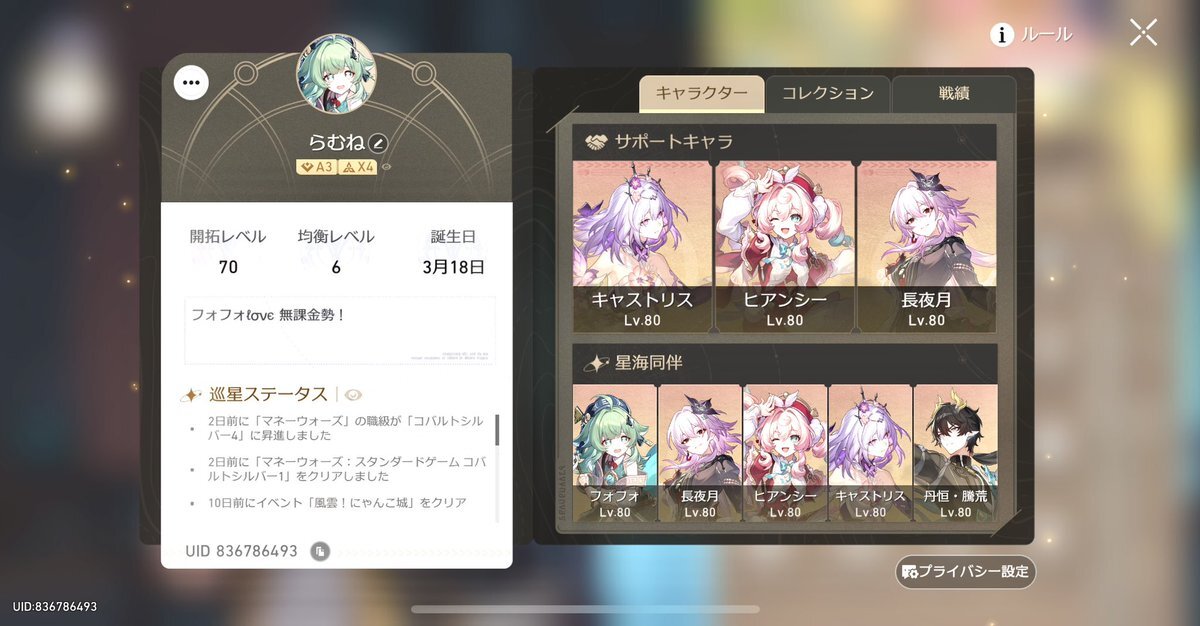1200x626 pixels.
Task: Tap the profile avatar picture
Action: (x=336, y=74)
